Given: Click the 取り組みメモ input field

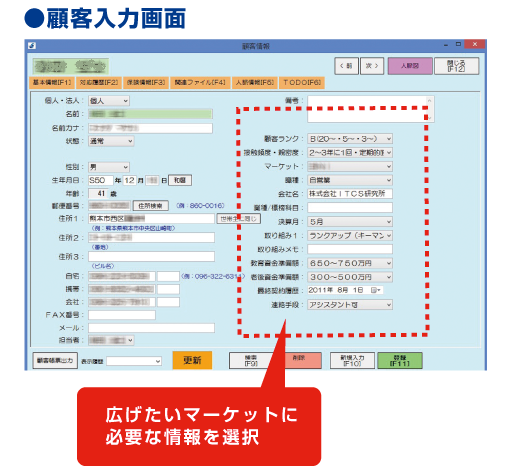Looking at the screenshot, I should pyautogui.click(x=350, y=249).
